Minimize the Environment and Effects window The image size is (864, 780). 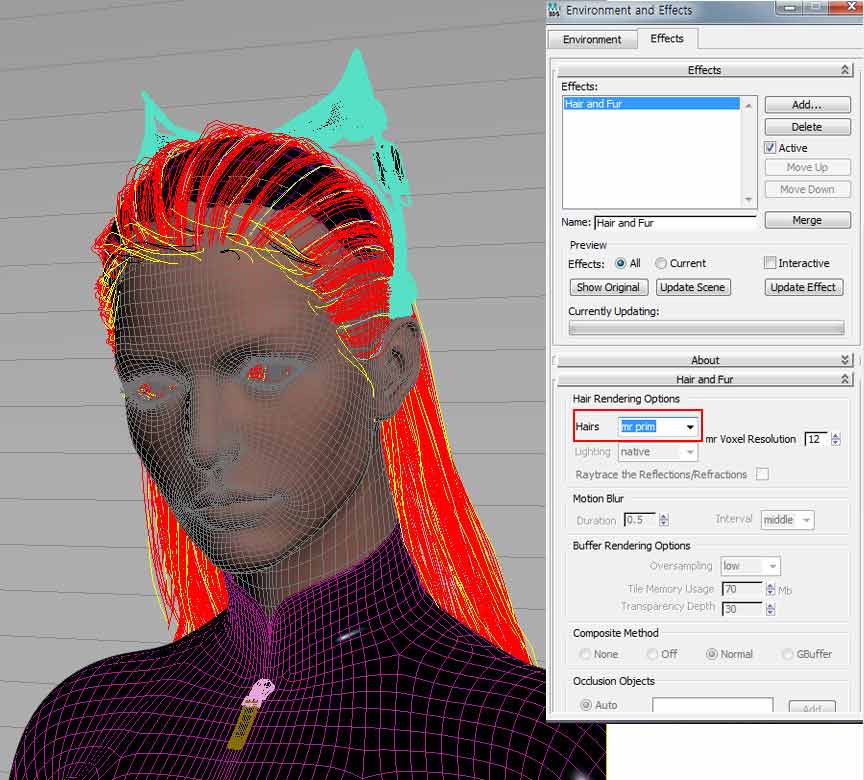[790, 7]
